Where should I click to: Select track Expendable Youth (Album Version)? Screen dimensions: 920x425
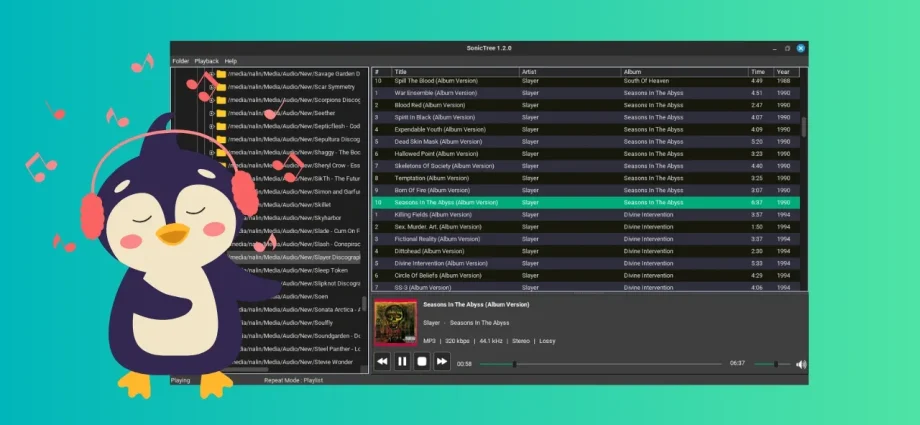pyautogui.click(x=586, y=129)
